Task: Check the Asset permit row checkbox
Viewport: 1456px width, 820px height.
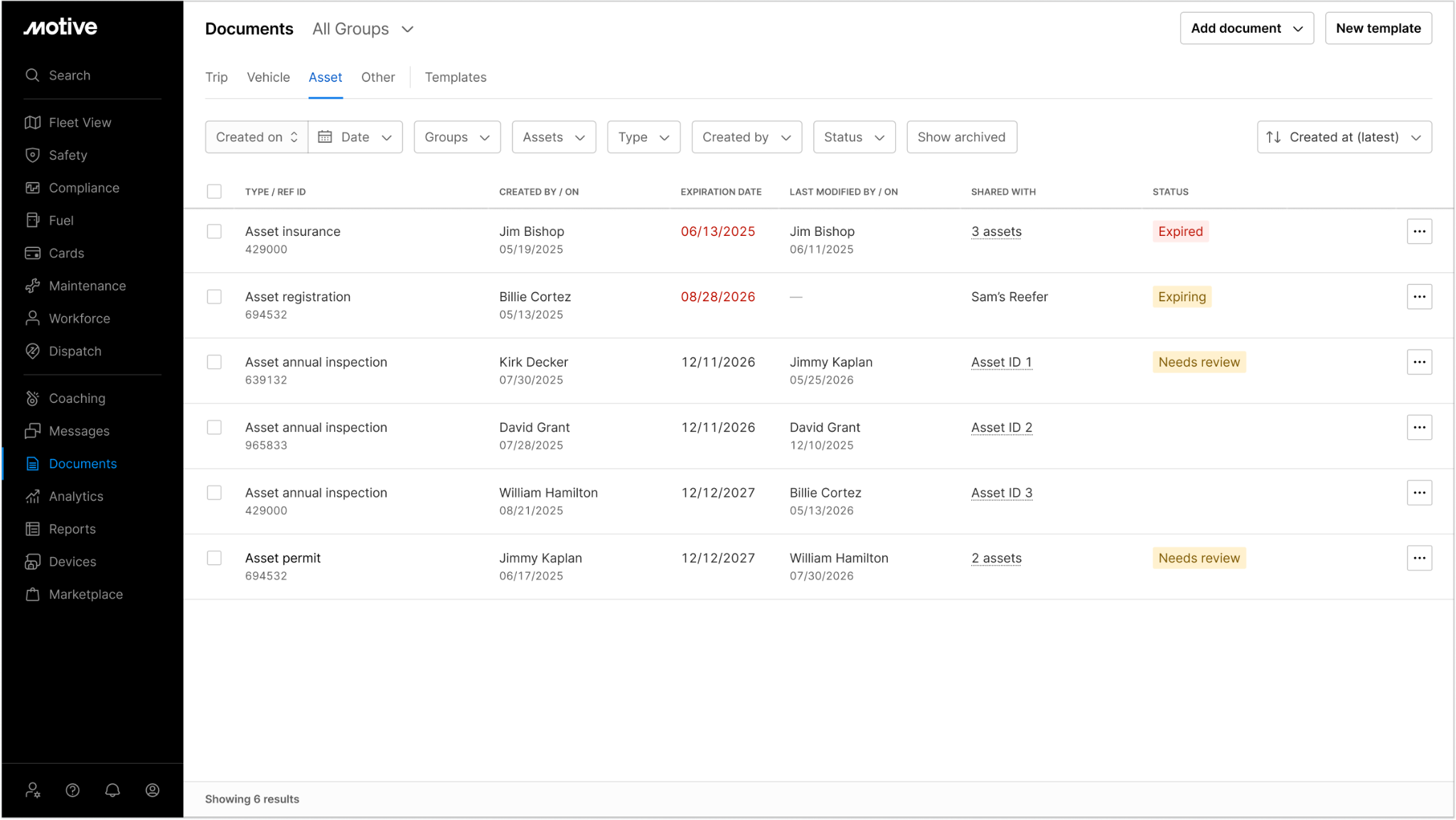Action: point(214,559)
